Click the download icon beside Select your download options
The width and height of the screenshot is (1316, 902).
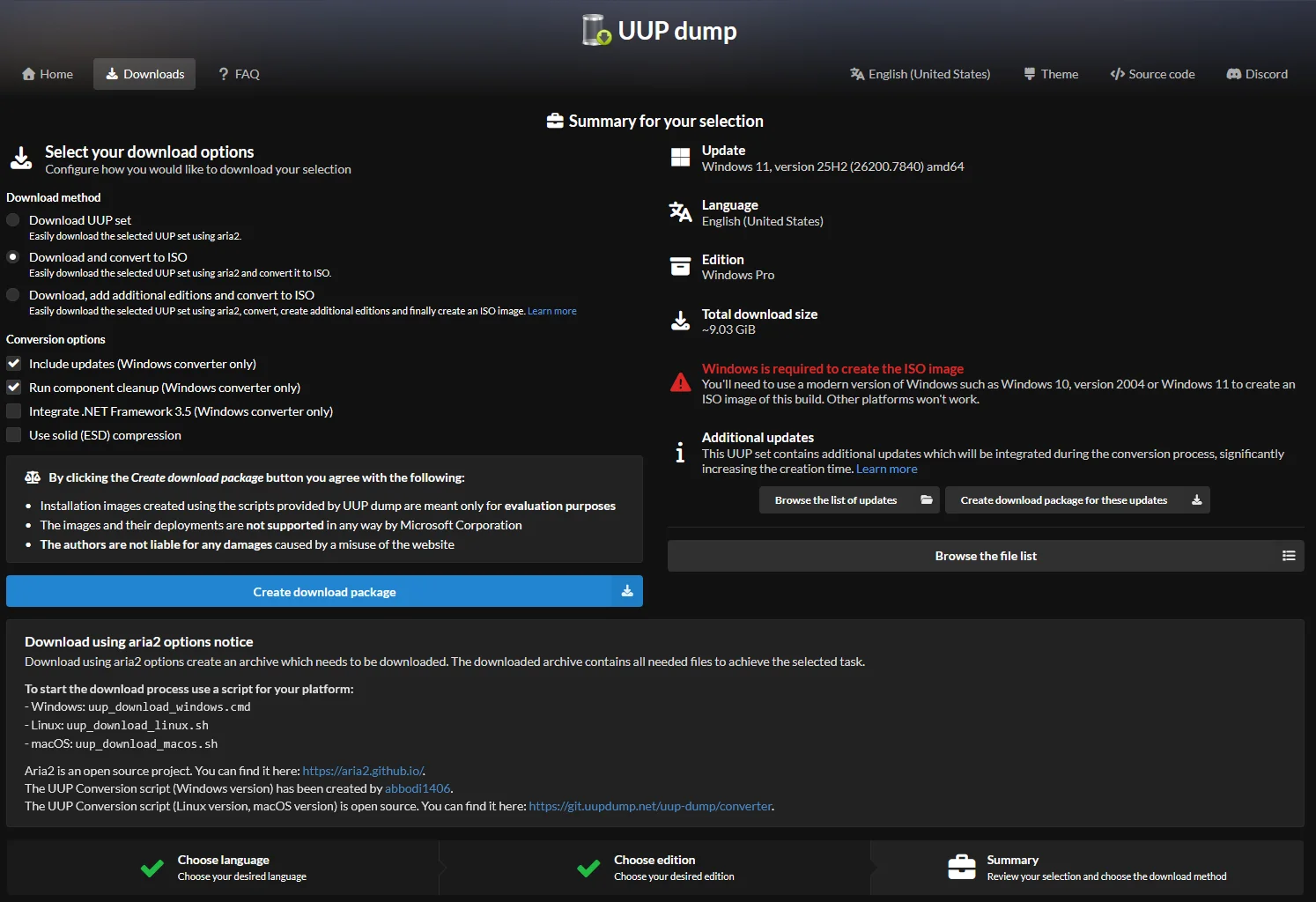click(21, 158)
